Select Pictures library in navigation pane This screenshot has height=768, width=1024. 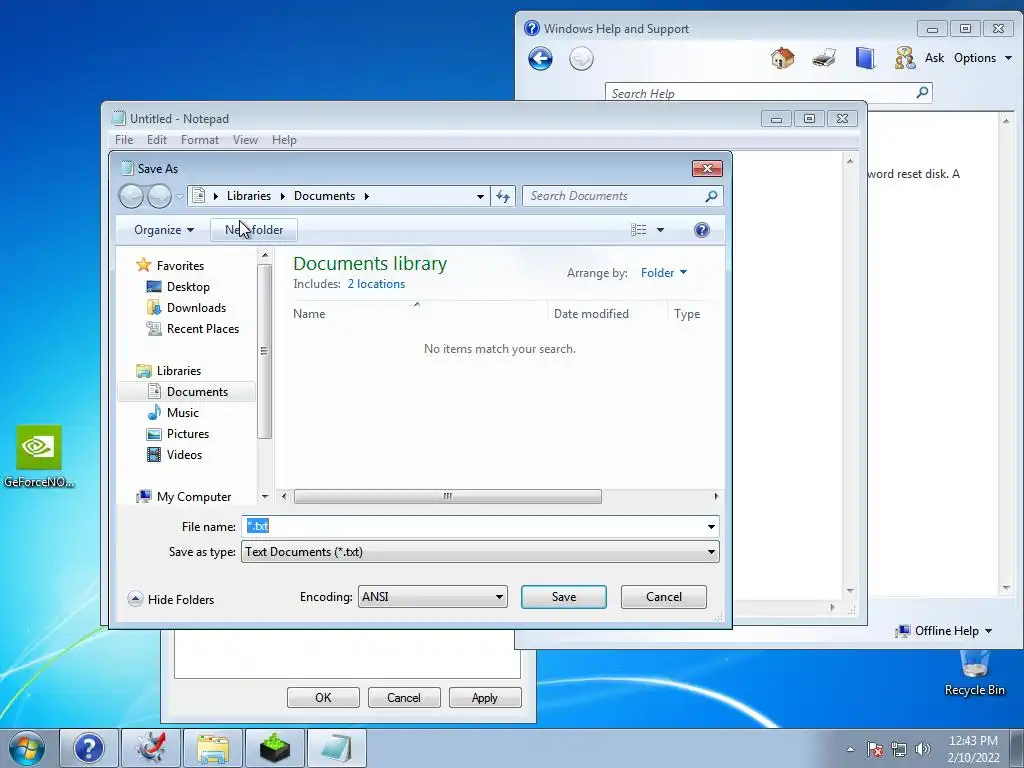pos(187,434)
